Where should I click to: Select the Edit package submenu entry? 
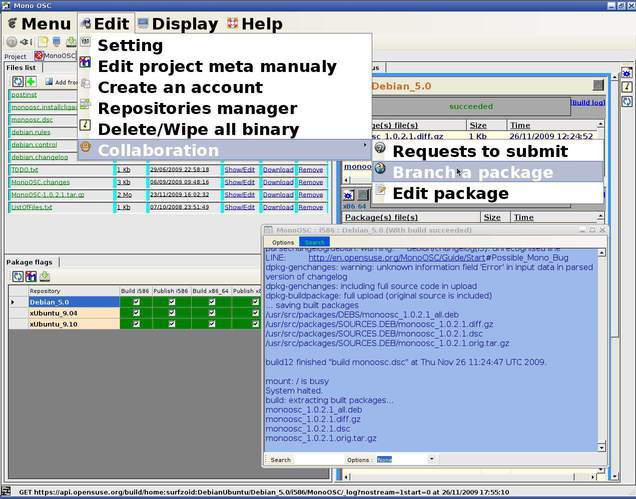(x=488, y=193)
